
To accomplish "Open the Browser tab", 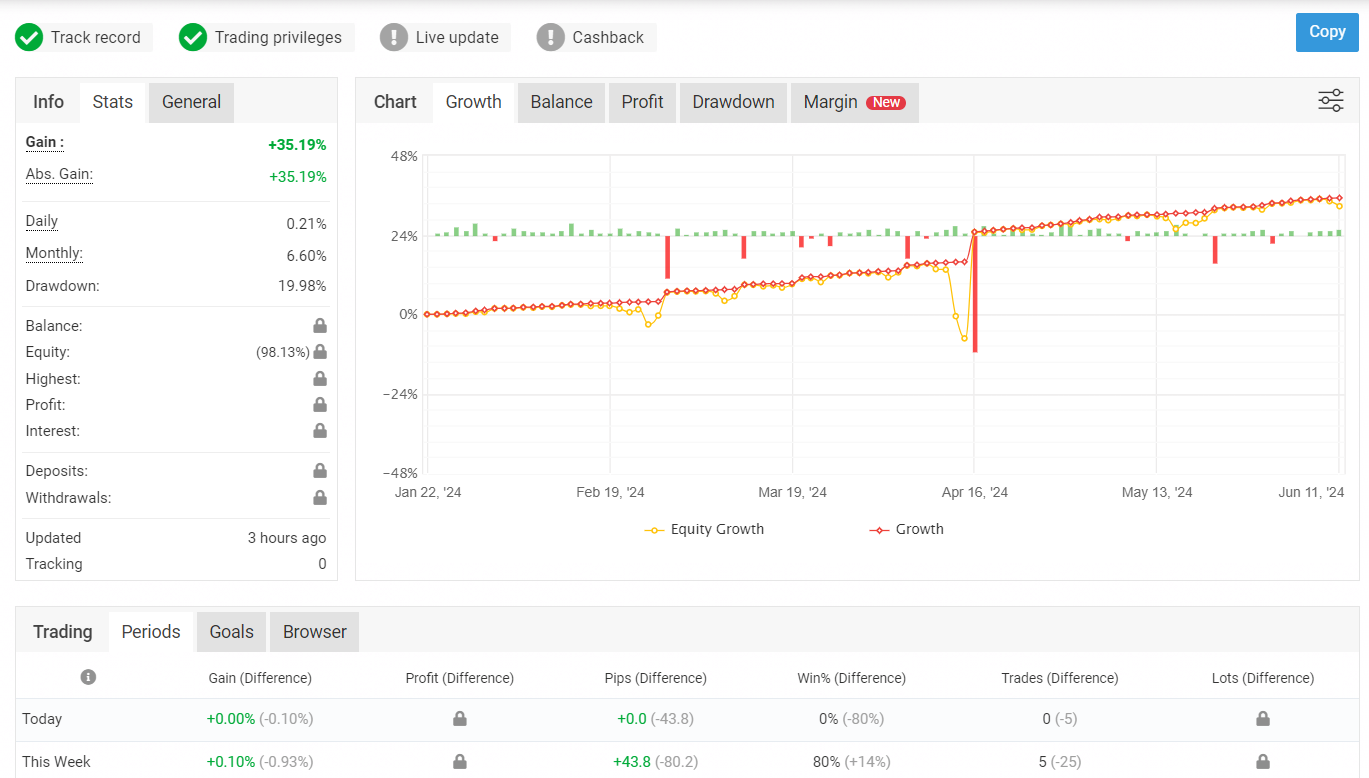I will click(x=315, y=632).
